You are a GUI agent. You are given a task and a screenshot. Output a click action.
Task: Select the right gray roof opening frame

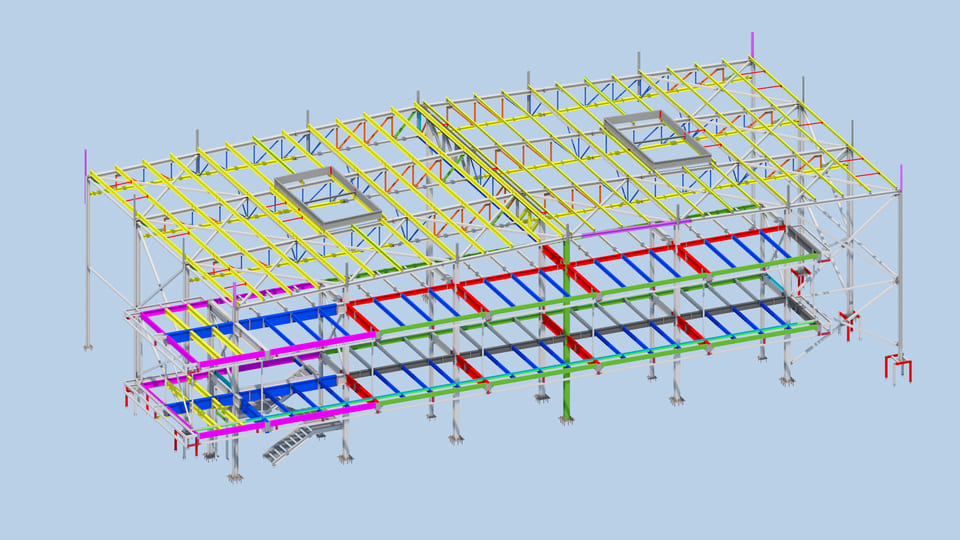point(658,140)
